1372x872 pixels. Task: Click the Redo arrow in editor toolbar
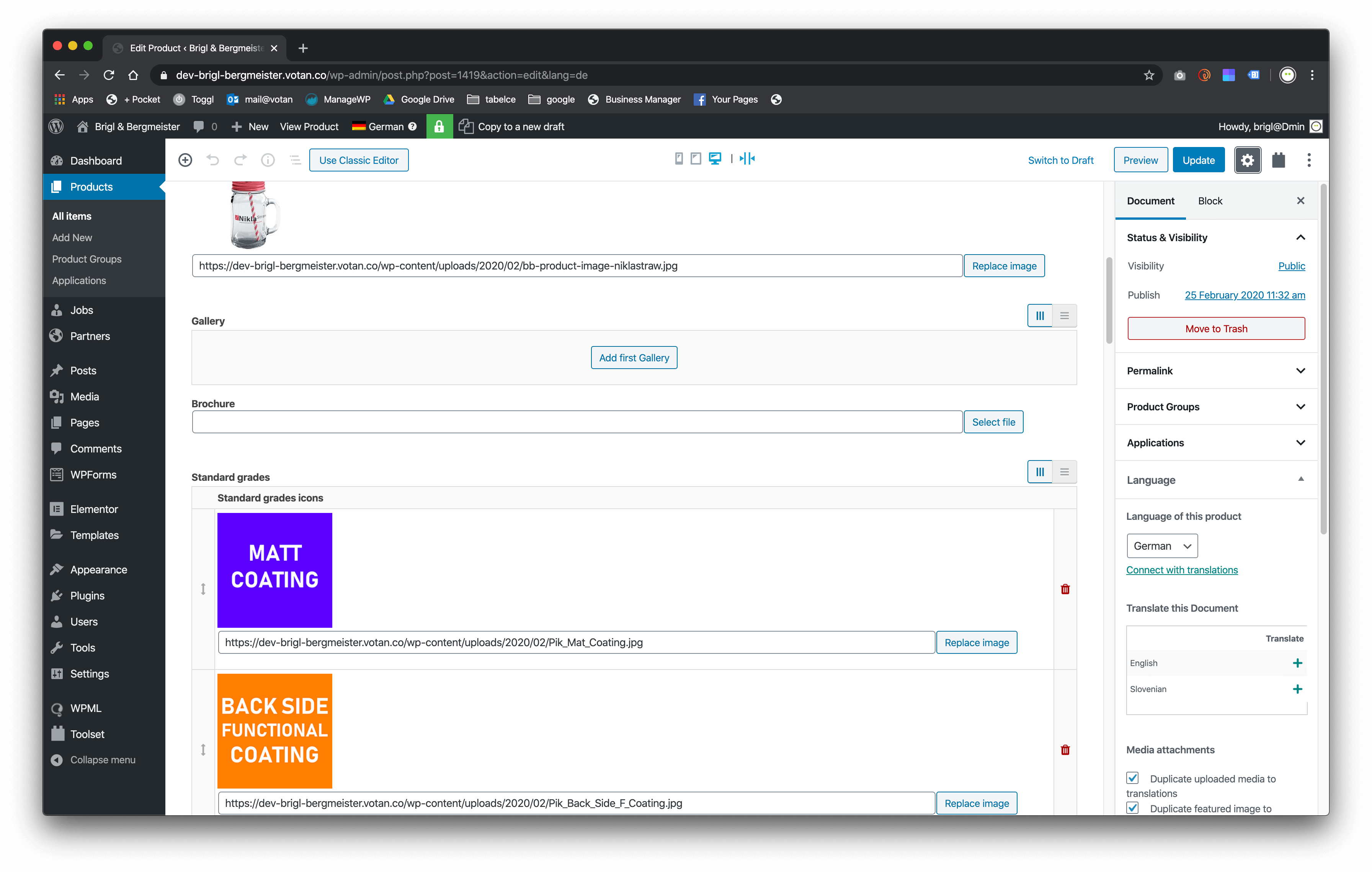(240, 160)
